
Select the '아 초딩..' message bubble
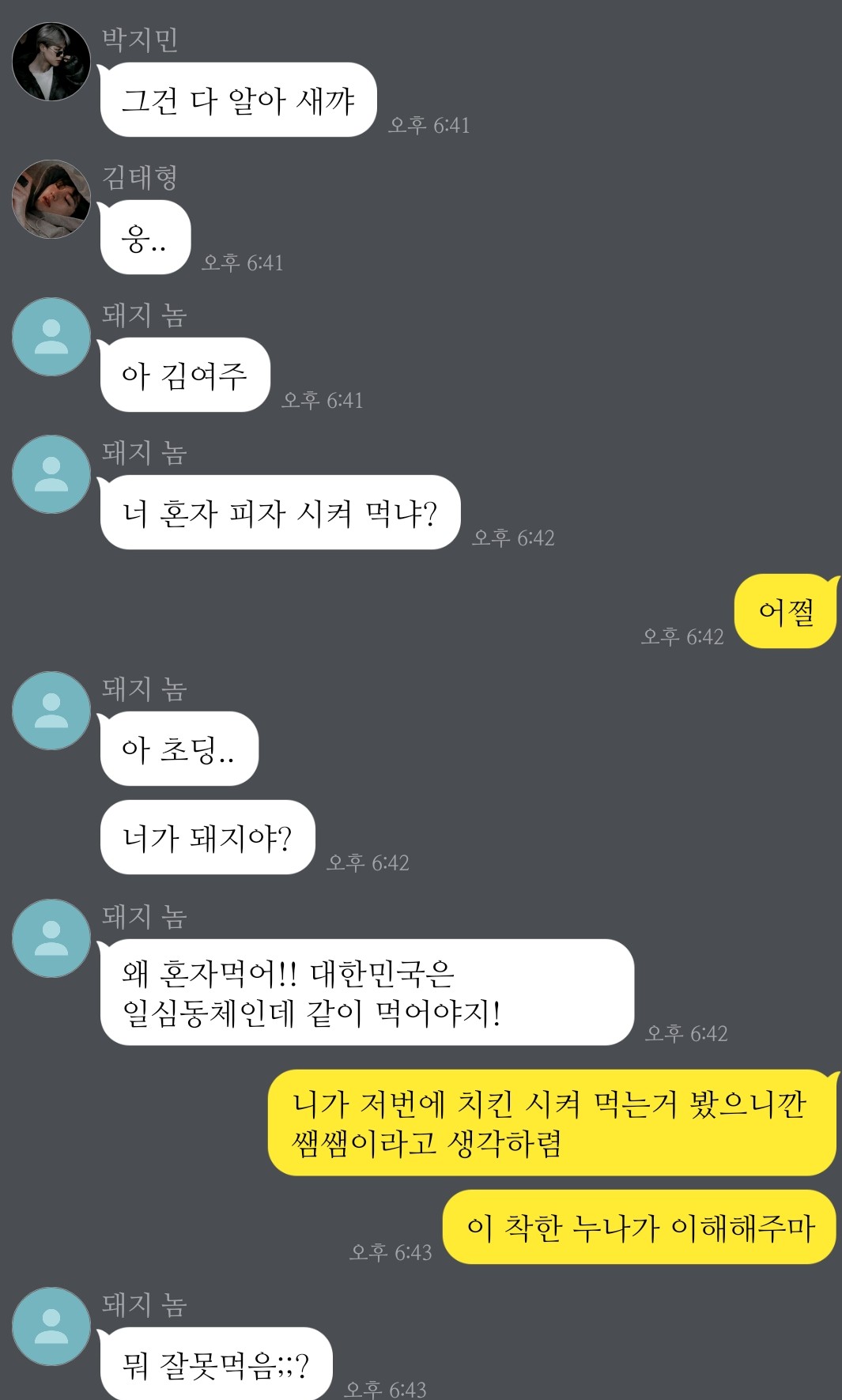click(x=179, y=749)
